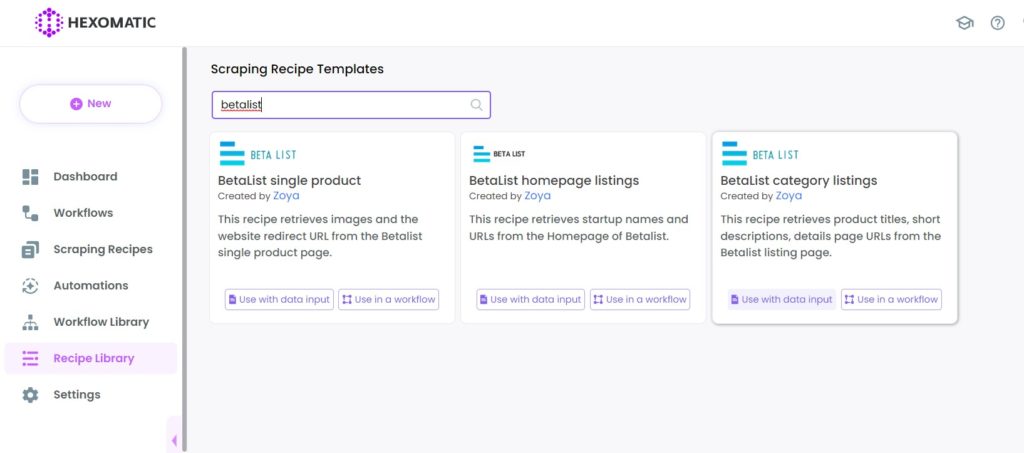Open the academy graduation cap icon
Image resolution: width=1024 pixels, height=453 pixels.
[965, 23]
